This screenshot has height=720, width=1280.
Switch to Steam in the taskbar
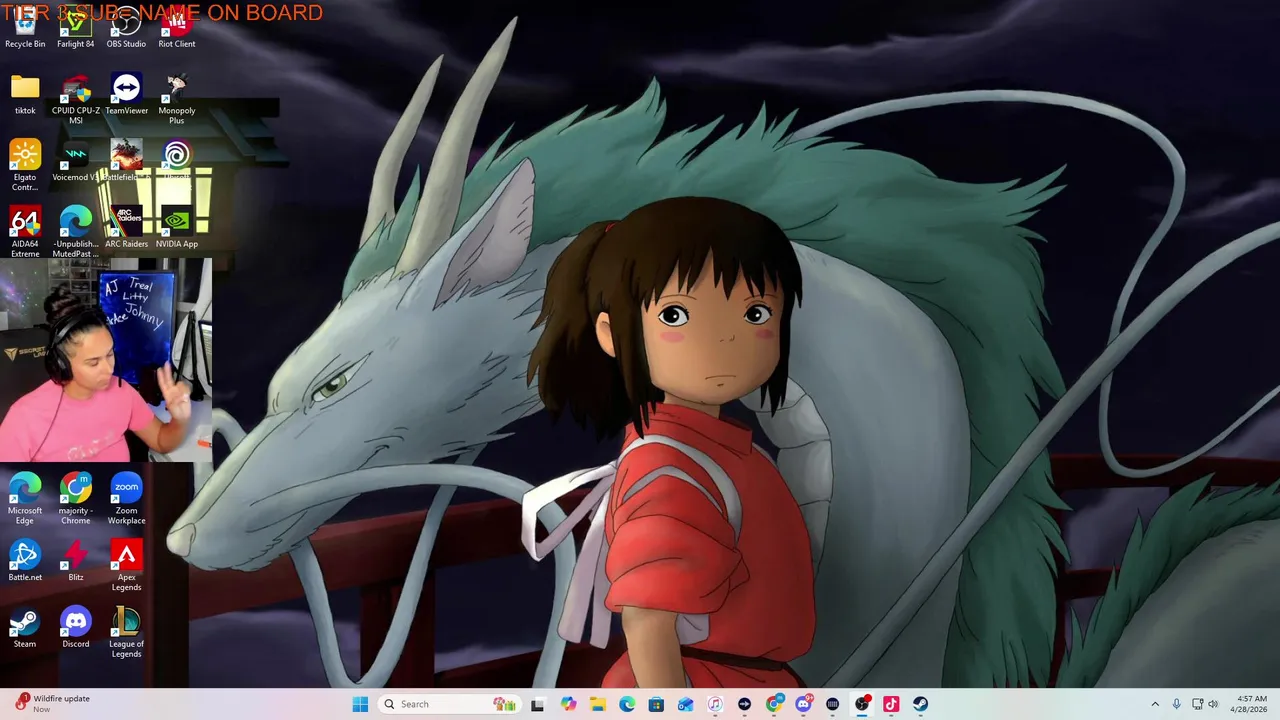(x=920, y=704)
